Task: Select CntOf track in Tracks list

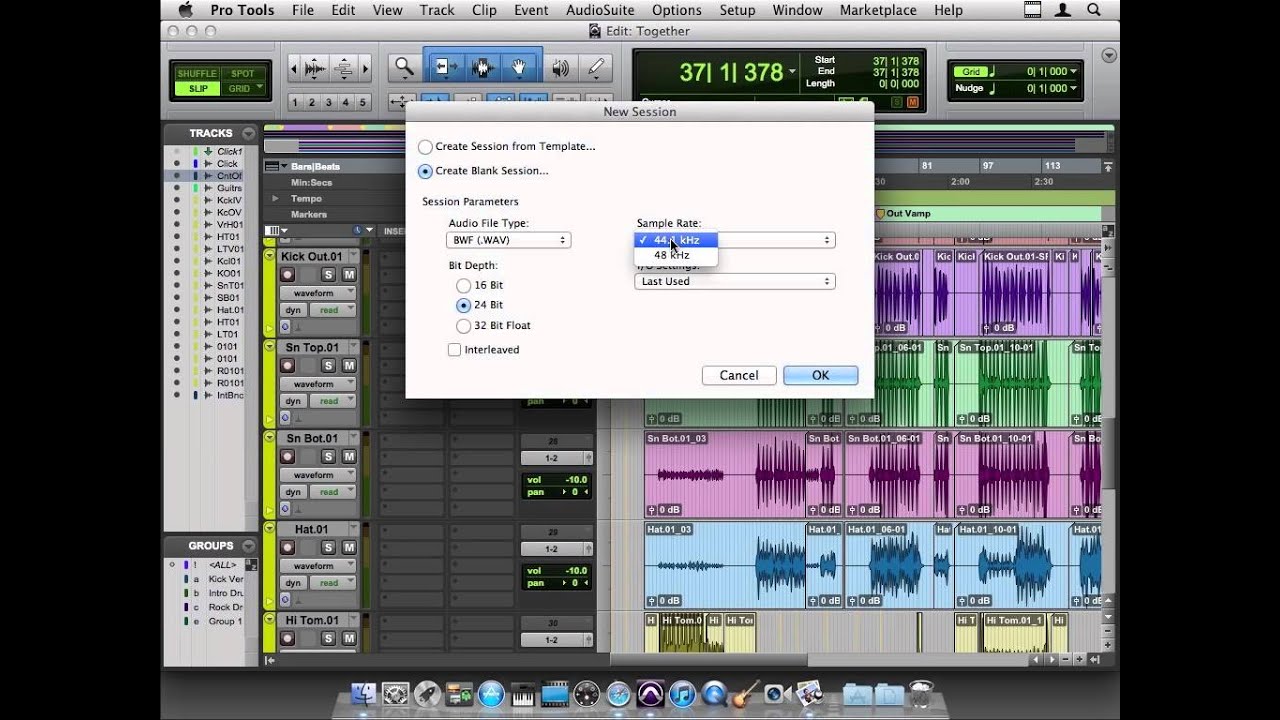Action: point(229,176)
